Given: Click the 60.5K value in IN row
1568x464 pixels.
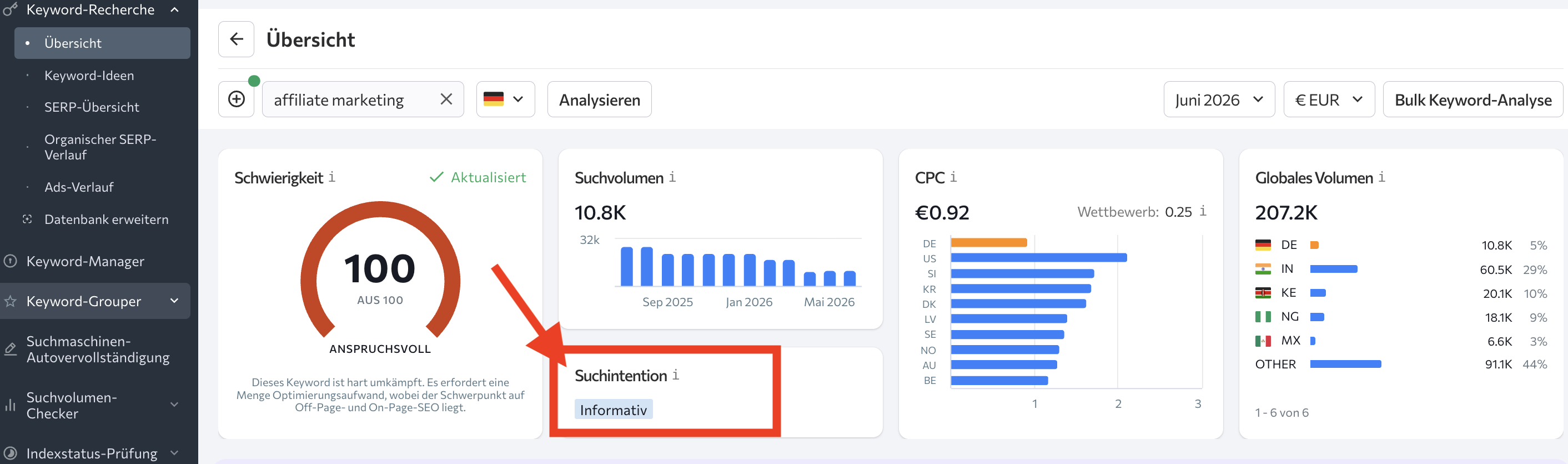Looking at the screenshot, I should click(x=1496, y=269).
